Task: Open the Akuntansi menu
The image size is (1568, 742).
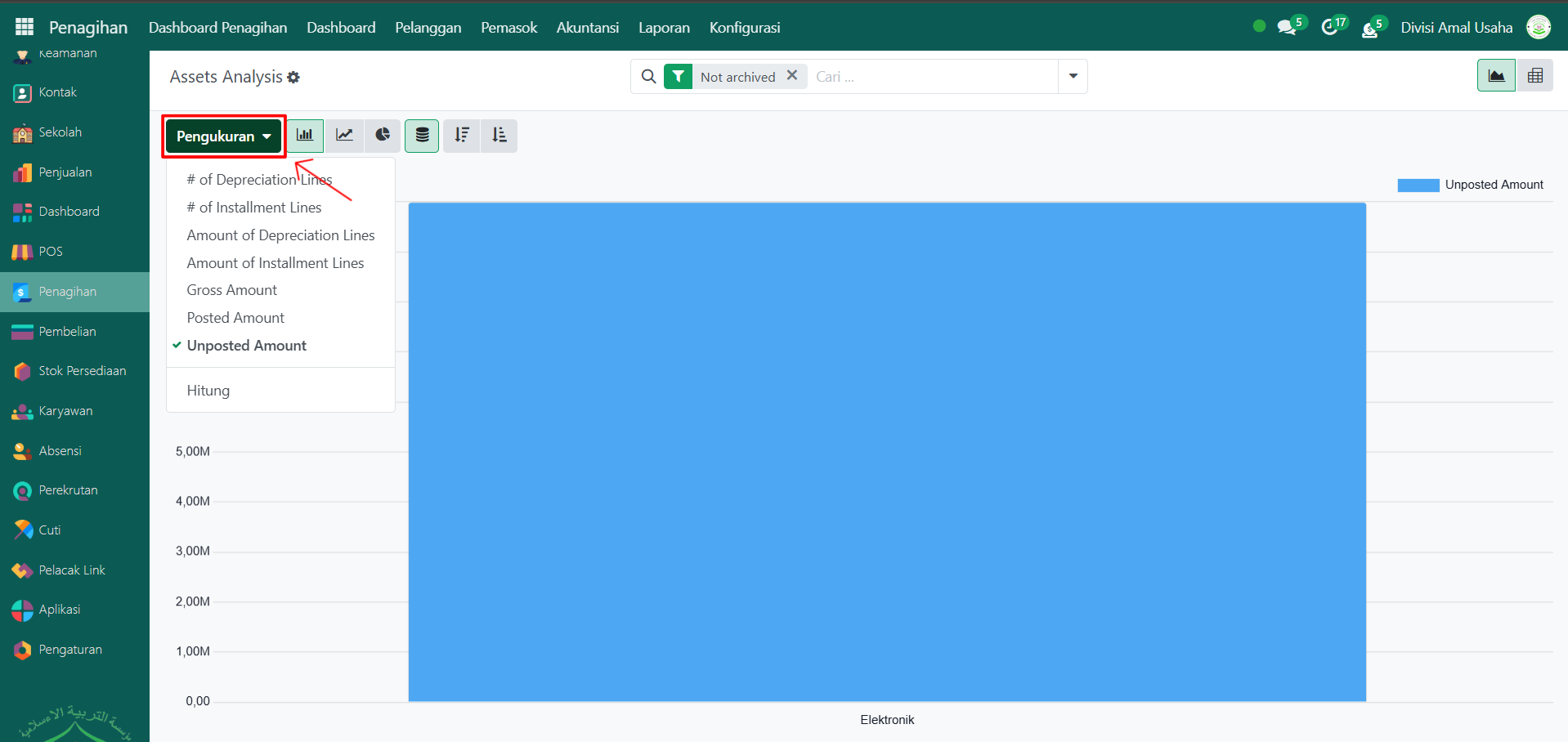Action: (587, 28)
